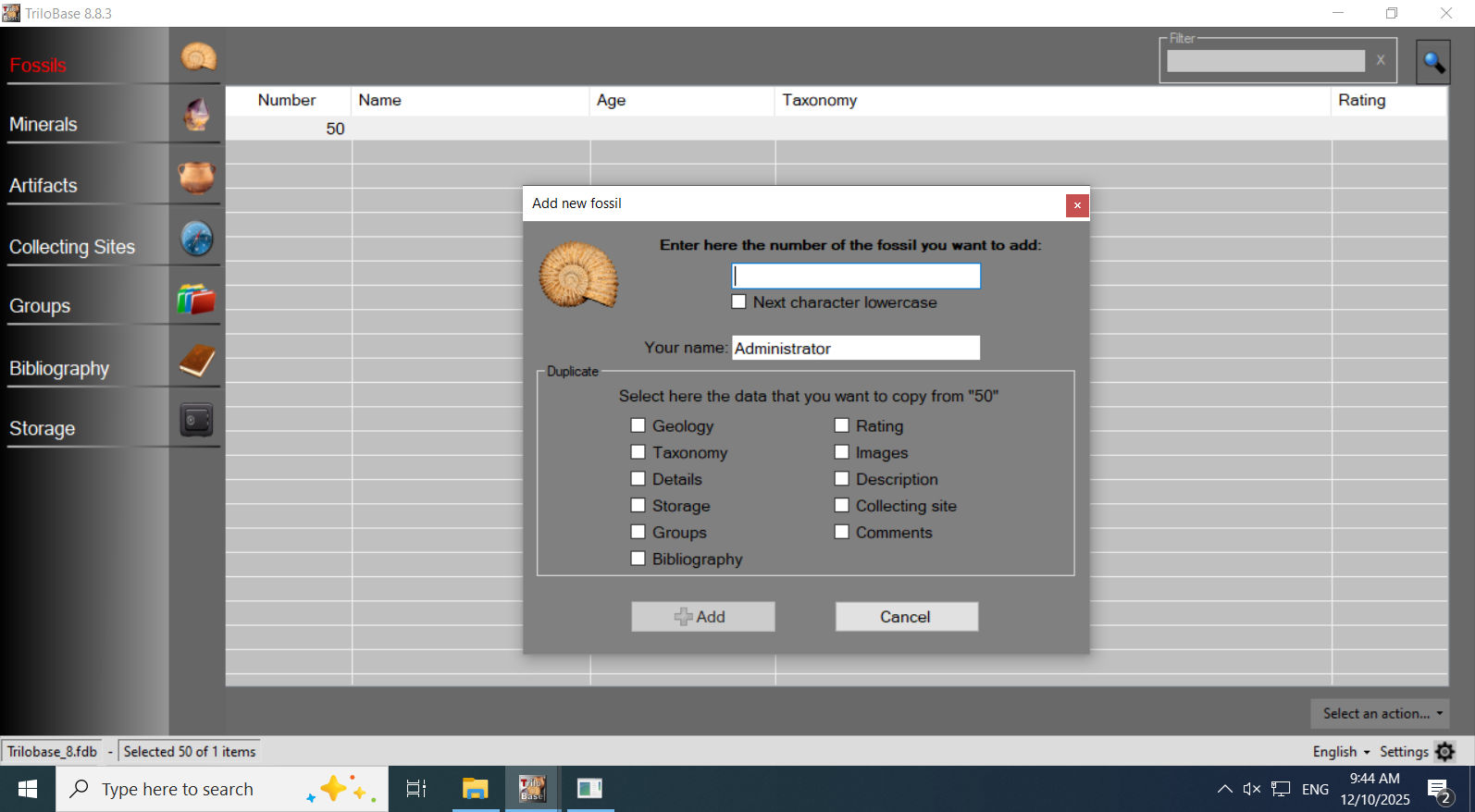Image resolution: width=1475 pixels, height=812 pixels.
Task: Click the muted volume tray icon
Action: (1252, 789)
